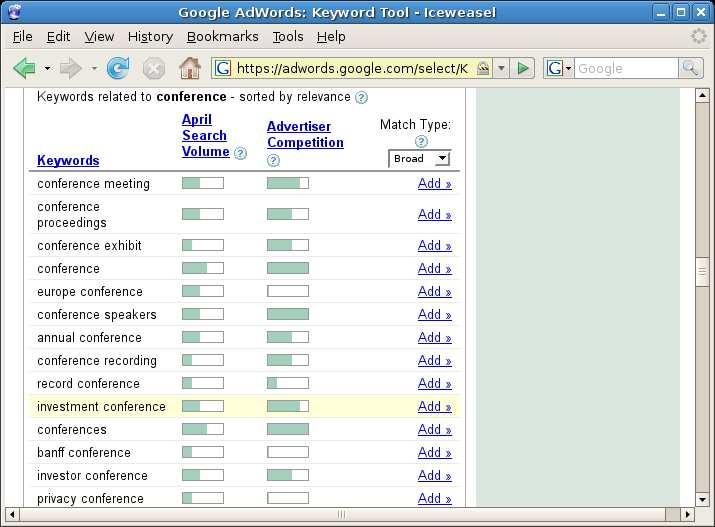Click Add for the conference row
715x527 pixels.
(x=435, y=268)
